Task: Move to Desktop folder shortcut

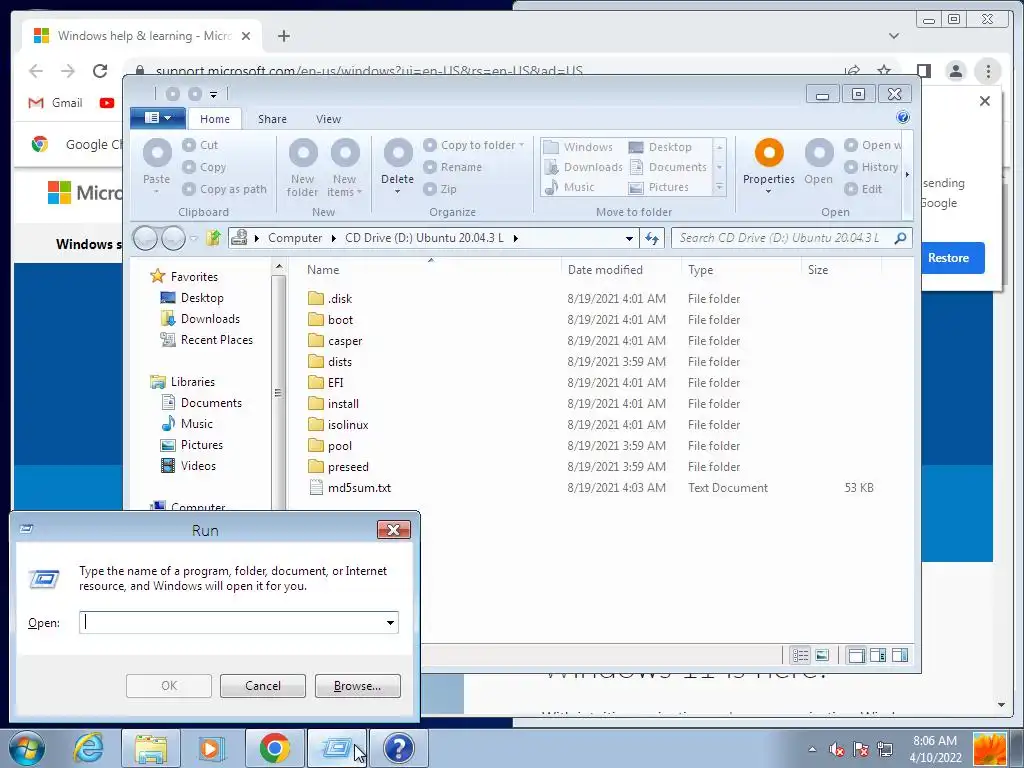Action: [660, 147]
